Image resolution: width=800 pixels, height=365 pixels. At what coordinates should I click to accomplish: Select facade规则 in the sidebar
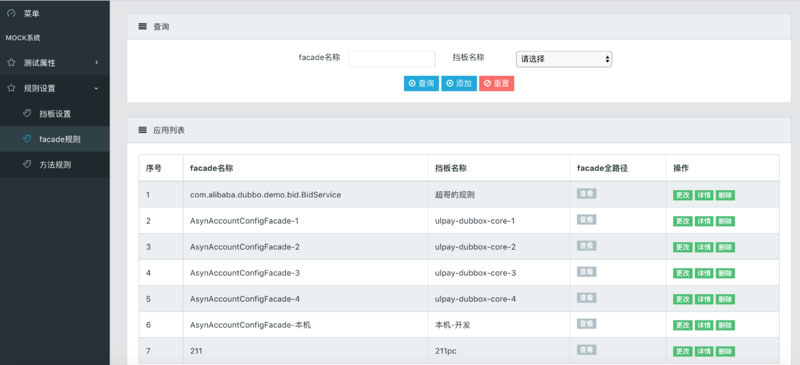(x=55, y=139)
